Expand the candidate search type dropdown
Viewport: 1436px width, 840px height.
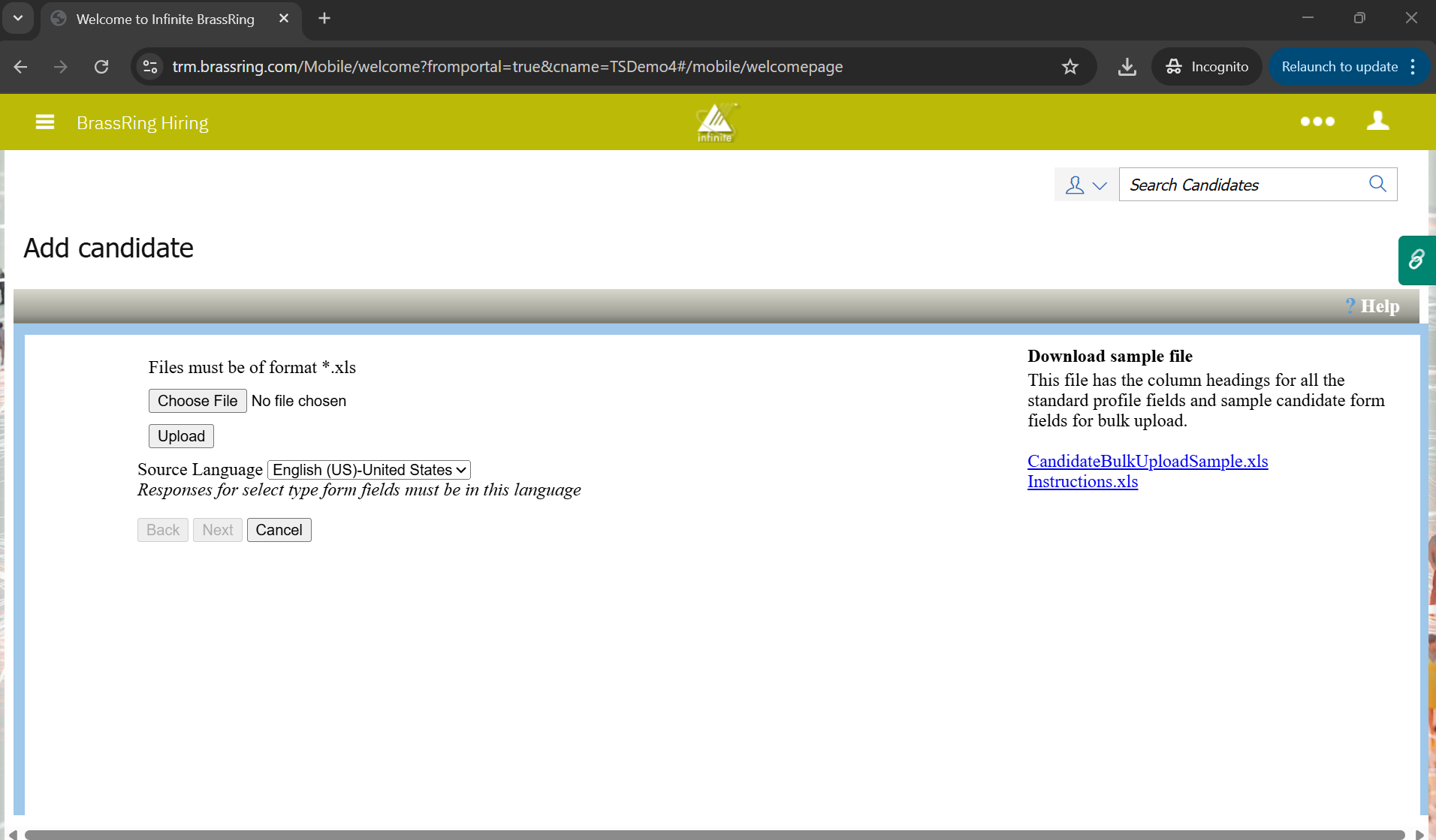[x=1086, y=185]
